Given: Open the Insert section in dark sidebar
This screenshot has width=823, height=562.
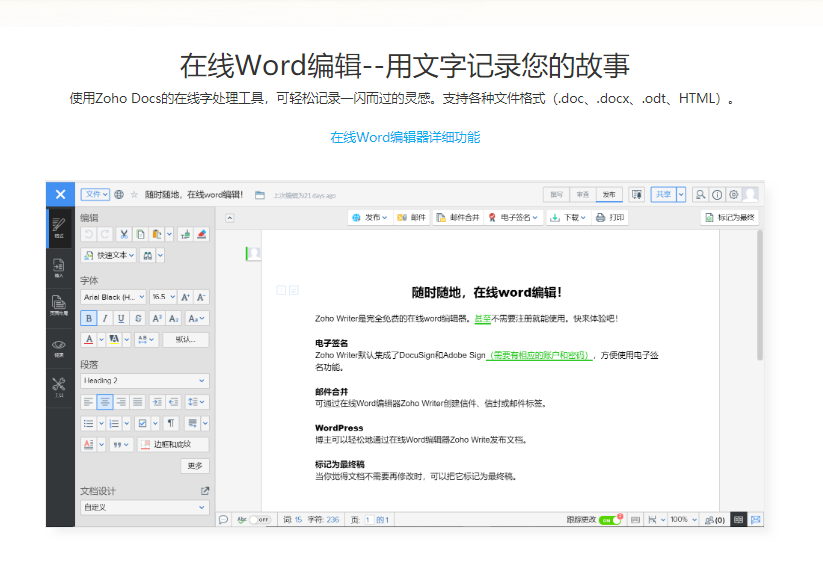Looking at the screenshot, I should [59, 268].
